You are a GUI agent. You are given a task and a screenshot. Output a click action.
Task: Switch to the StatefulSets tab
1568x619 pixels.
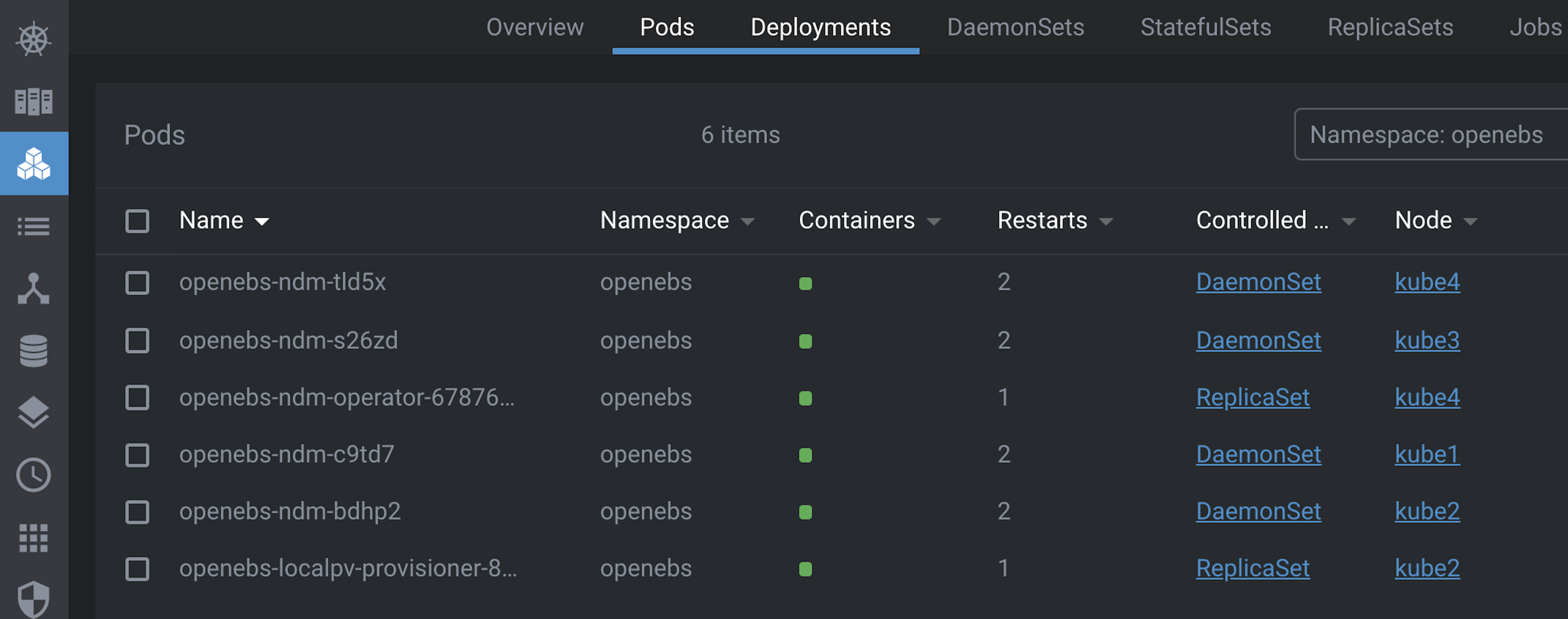[1205, 27]
